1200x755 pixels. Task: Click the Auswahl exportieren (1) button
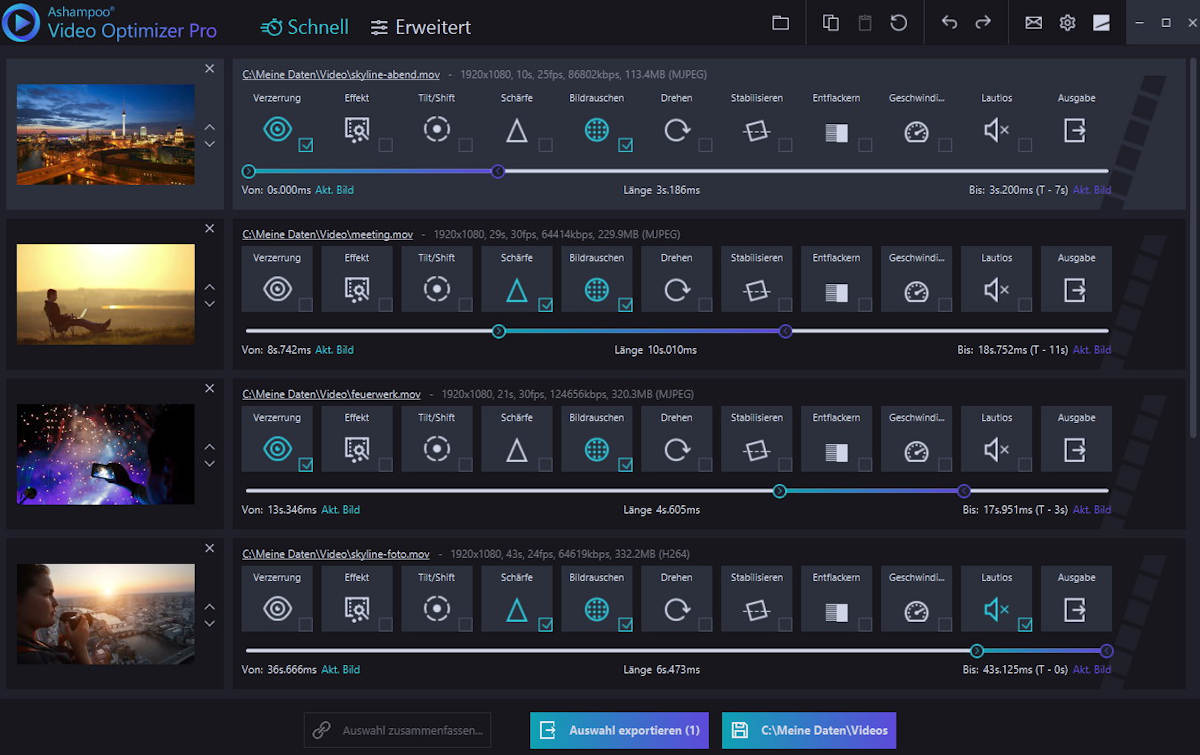tap(620, 731)
